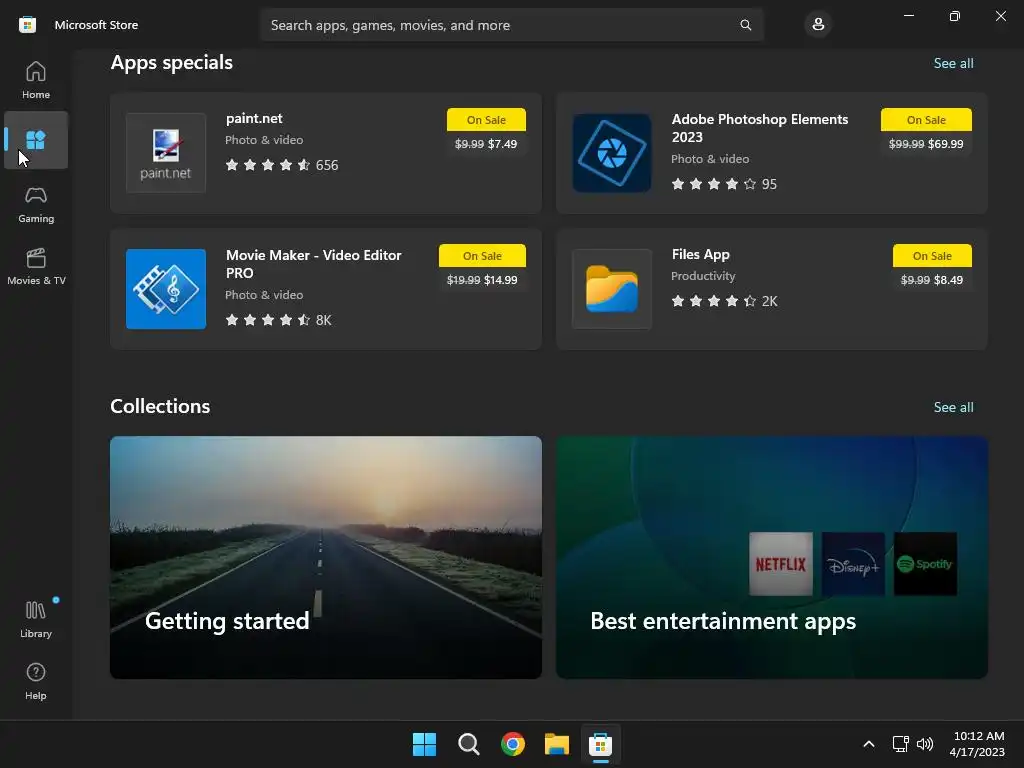
Task: Click Movie Maker On Sale badge
Action: click(482, 255)
